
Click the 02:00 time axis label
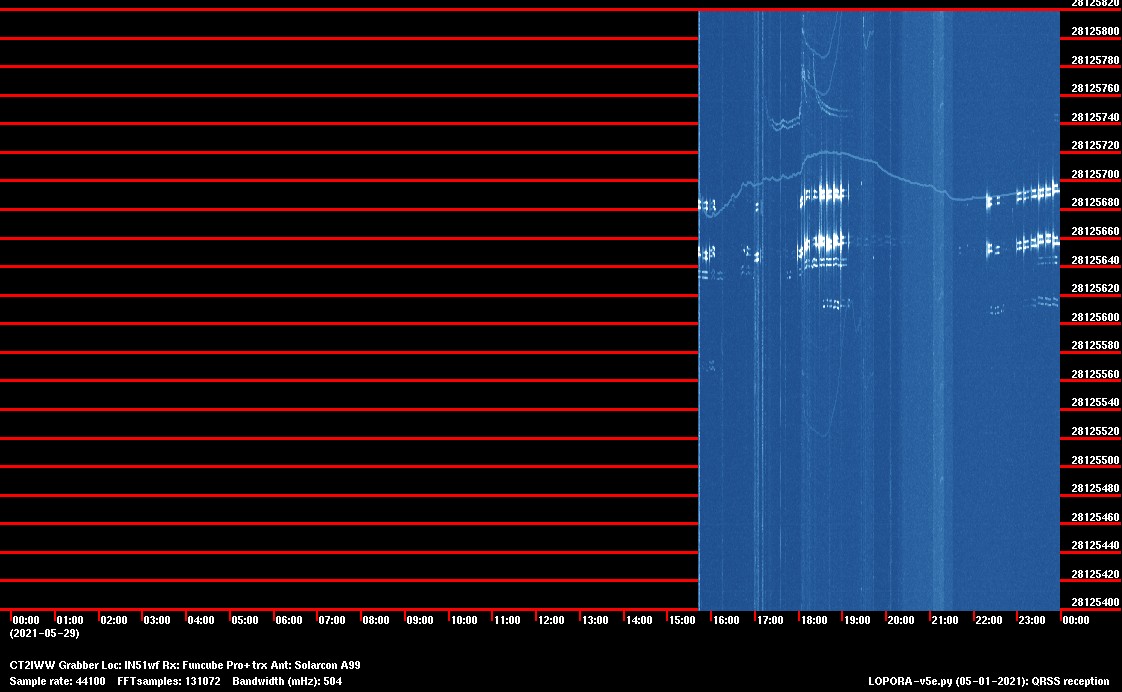point(114,620)
